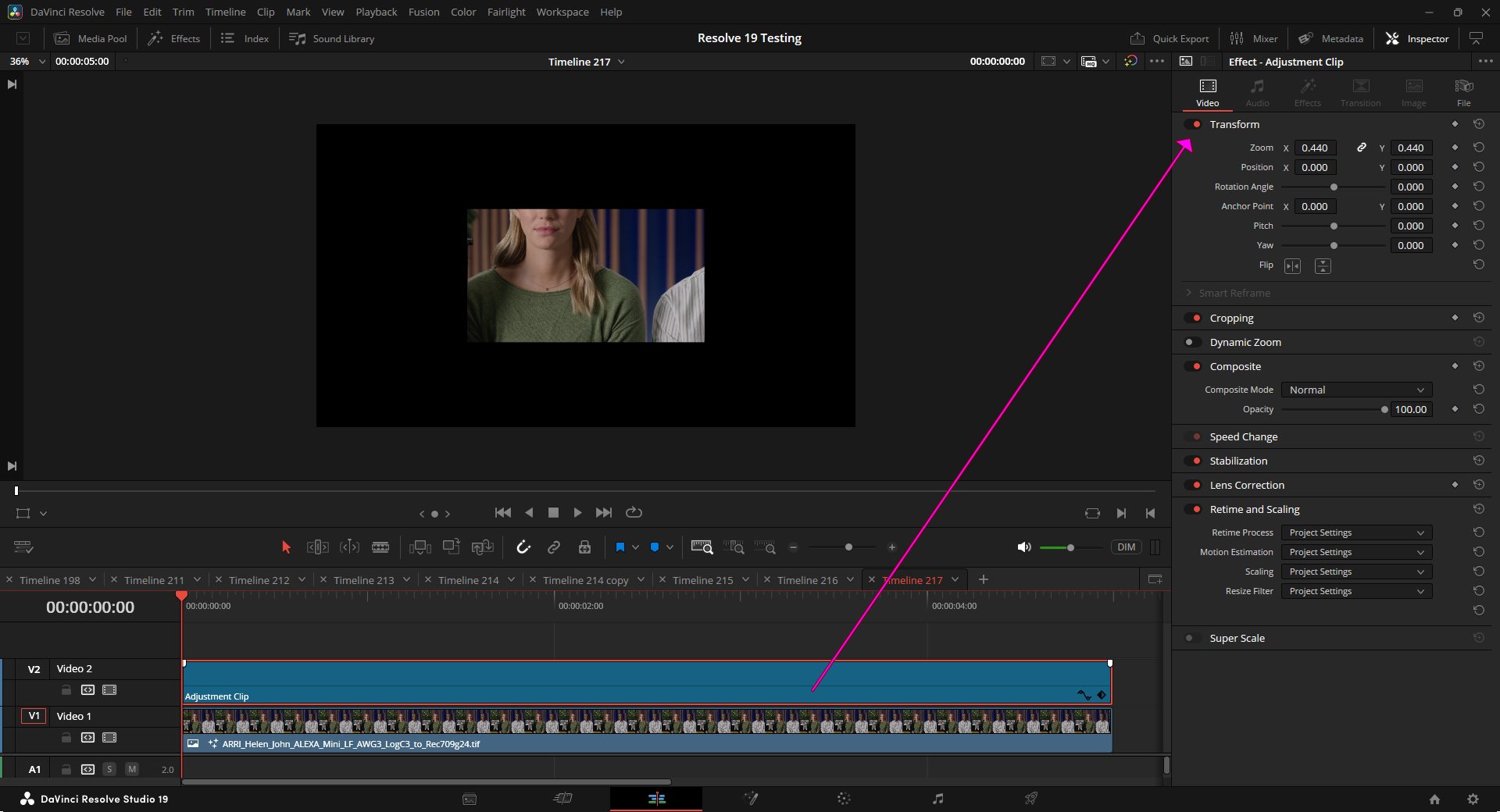The image size is (1500, 812).
Task: Open the Cut page icon
Action: (x=562, y=798)
